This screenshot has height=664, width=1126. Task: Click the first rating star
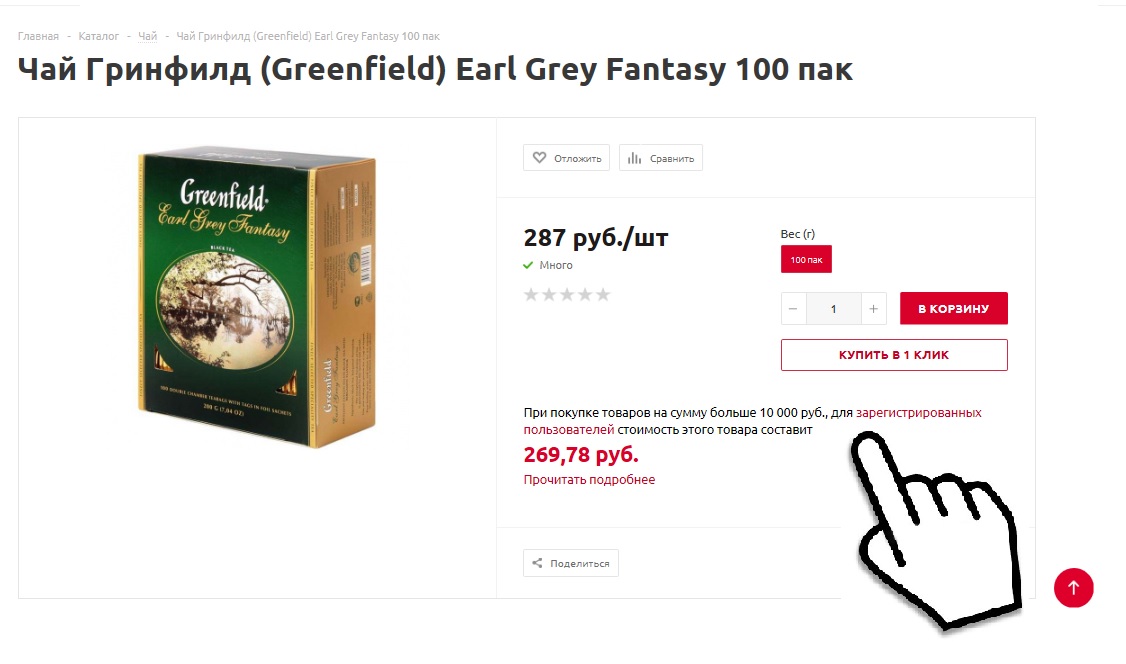pos(531,294)
